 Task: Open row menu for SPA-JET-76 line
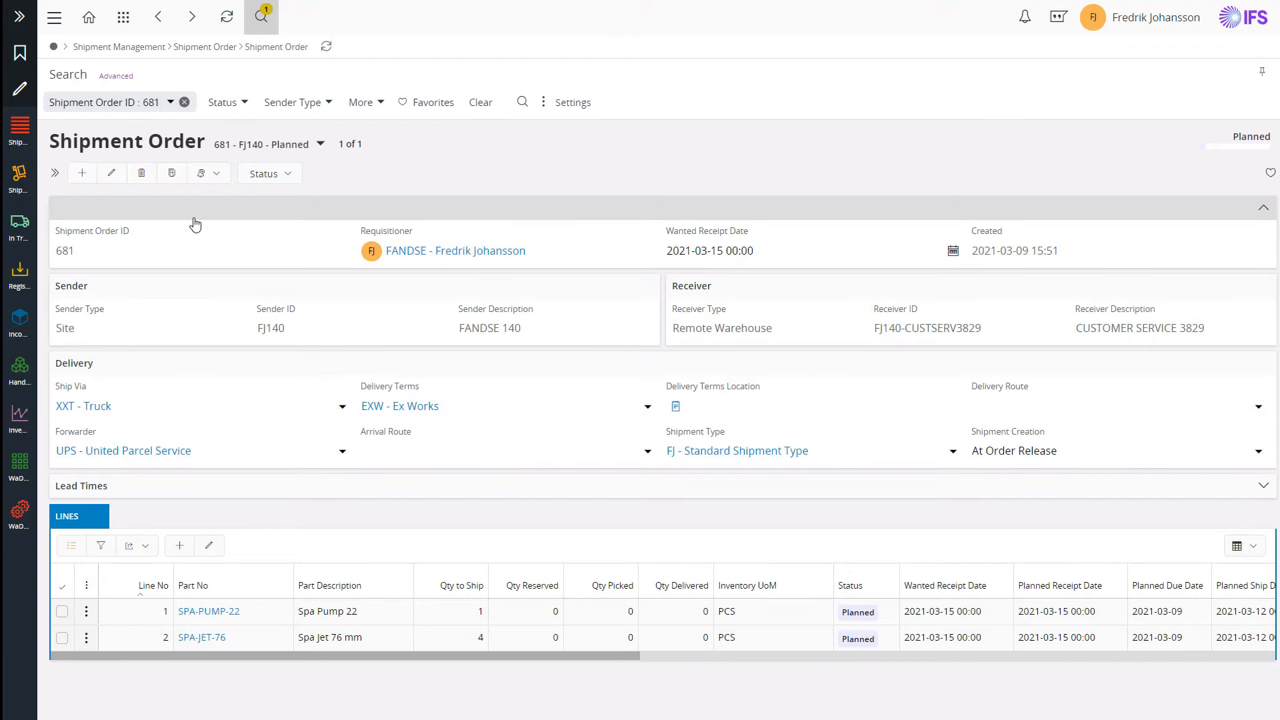coord(86,637)
